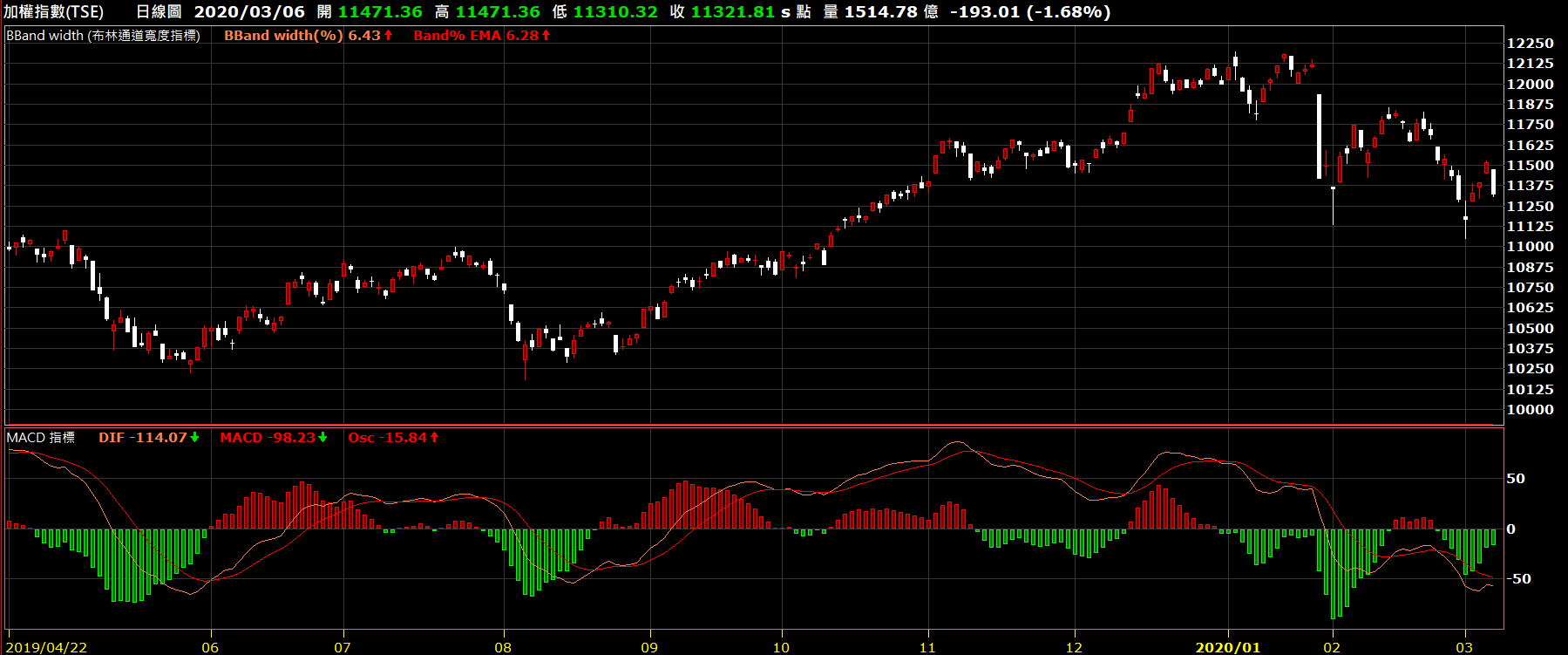The width and height of the screenshot is (1568, 655).
Task: Click the 12250 price axis label
Action: click(1530, 44)
